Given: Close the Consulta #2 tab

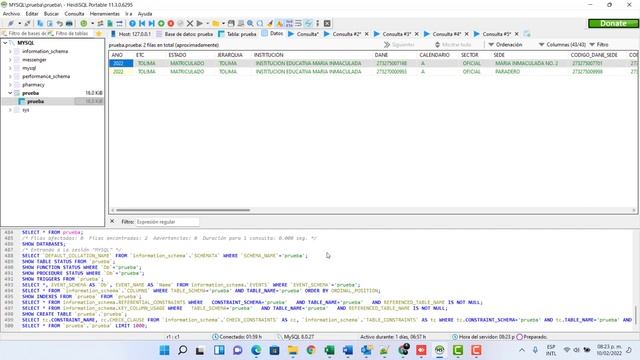Looking at the screenshot, I should click(367, 34).
